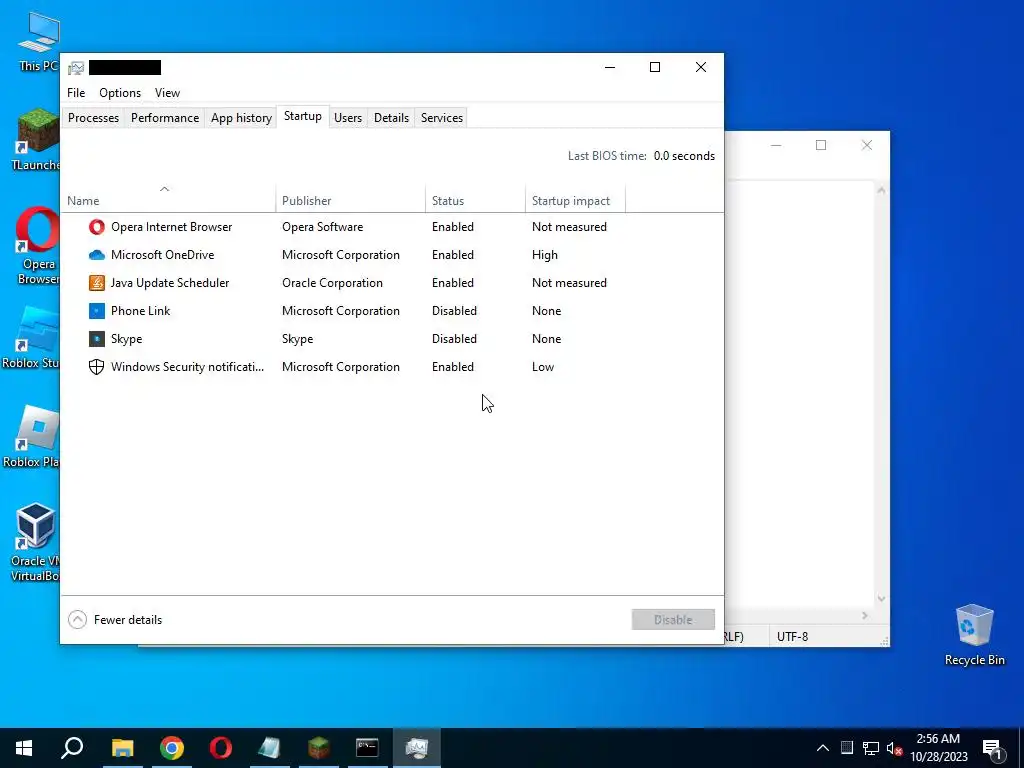
Task: Click the Task Manager title bar icon
Action: coord(76,67)
